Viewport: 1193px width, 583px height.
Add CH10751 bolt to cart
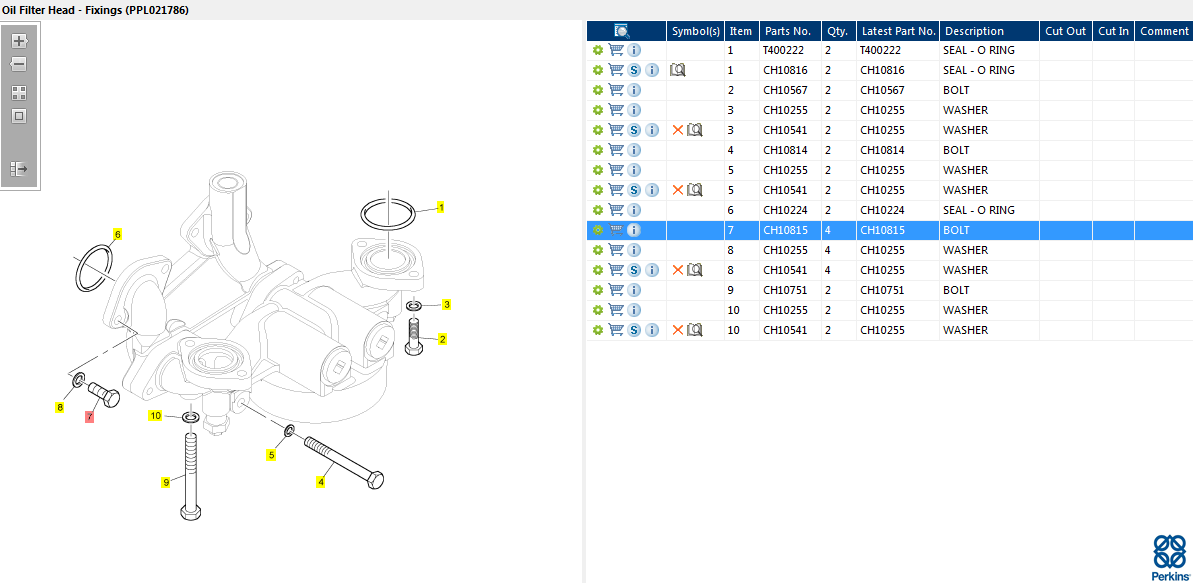point(616,290)
